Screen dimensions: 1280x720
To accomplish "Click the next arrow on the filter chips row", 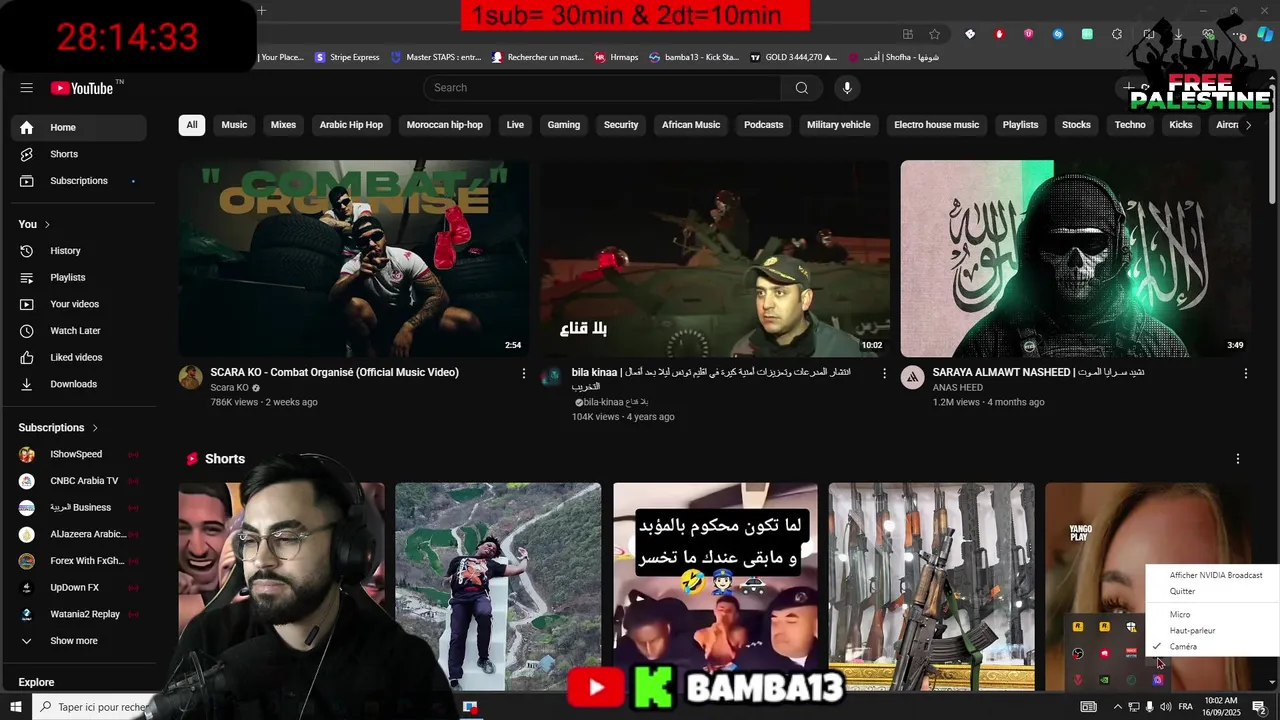I will pyautogui.click(x=1248, y=125).
